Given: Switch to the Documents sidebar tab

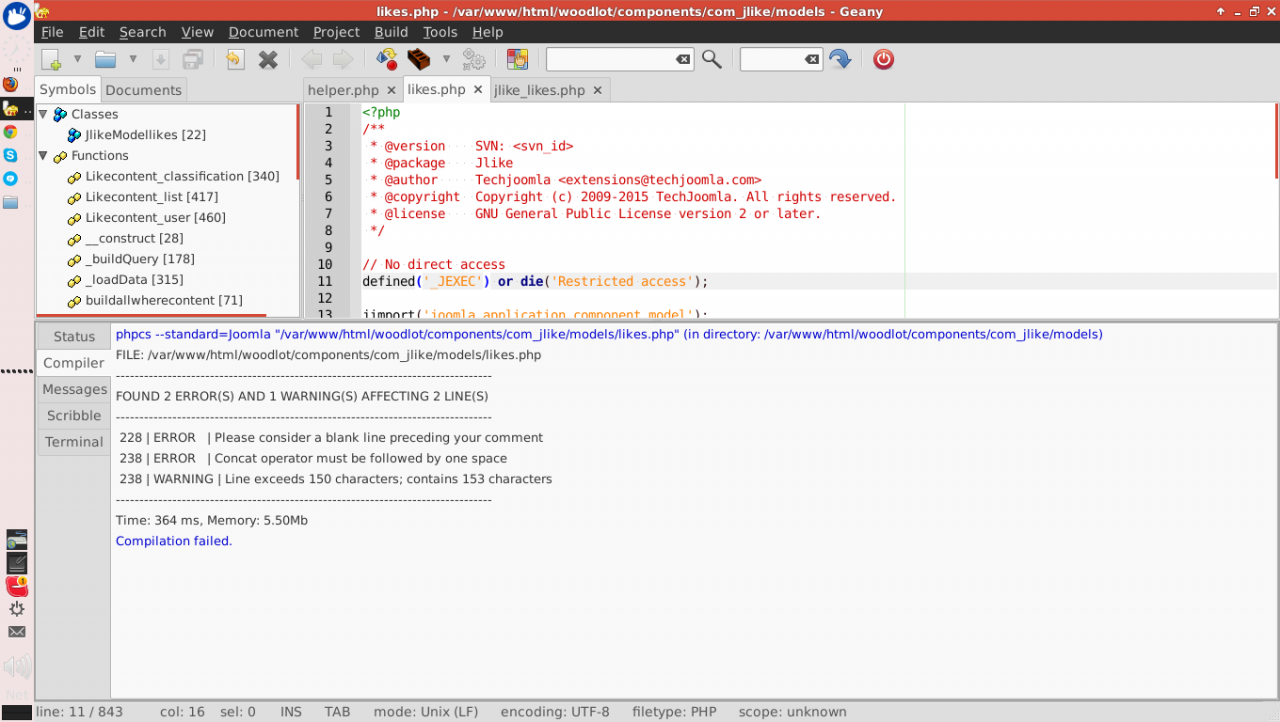Looking at the screenshot, I should point(144,90).
